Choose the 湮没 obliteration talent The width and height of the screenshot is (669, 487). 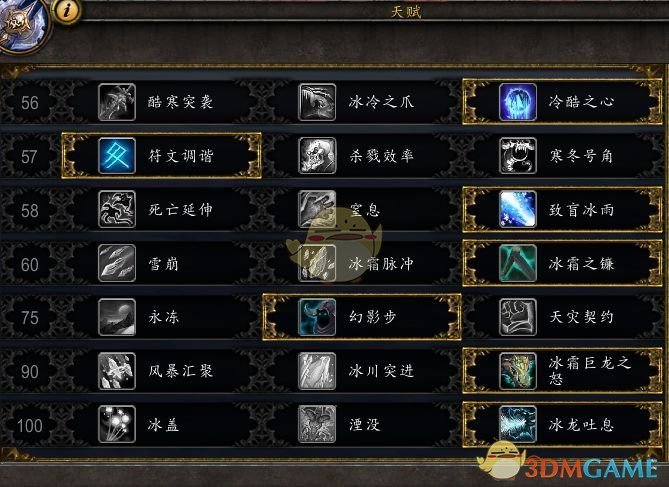(362, 425)
